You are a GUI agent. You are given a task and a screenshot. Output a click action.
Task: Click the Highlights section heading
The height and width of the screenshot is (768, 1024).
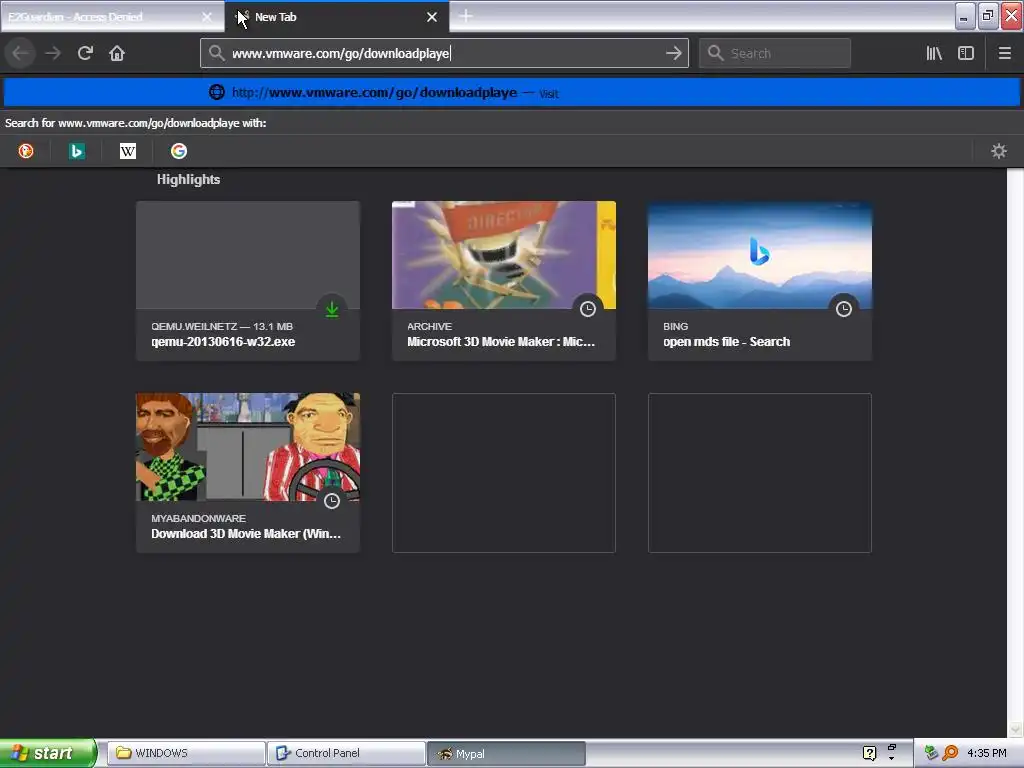coord(188,180)
